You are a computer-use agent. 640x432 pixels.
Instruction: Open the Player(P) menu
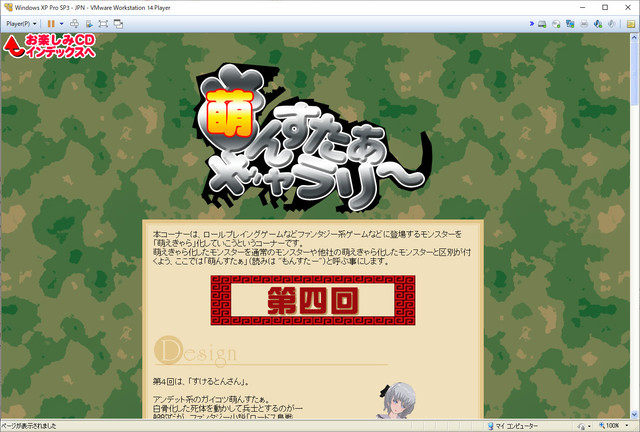pos(21,24)
